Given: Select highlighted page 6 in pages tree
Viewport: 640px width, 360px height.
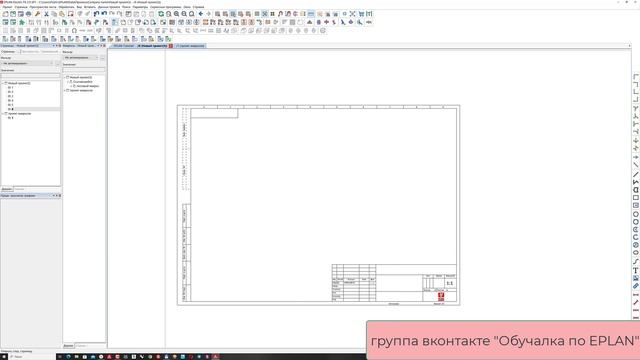Looking at the screenshot, I should pos(11,109).
